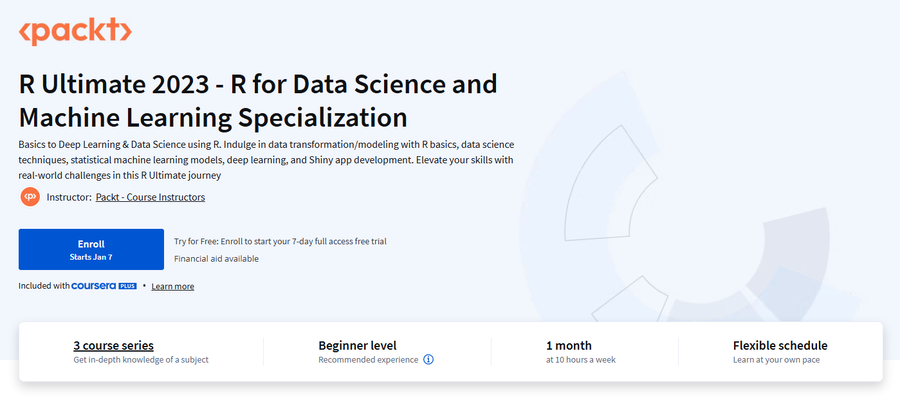Click the 'Included with' label
The width and height of the screenshot is (900, 396).
pos(44,286)
